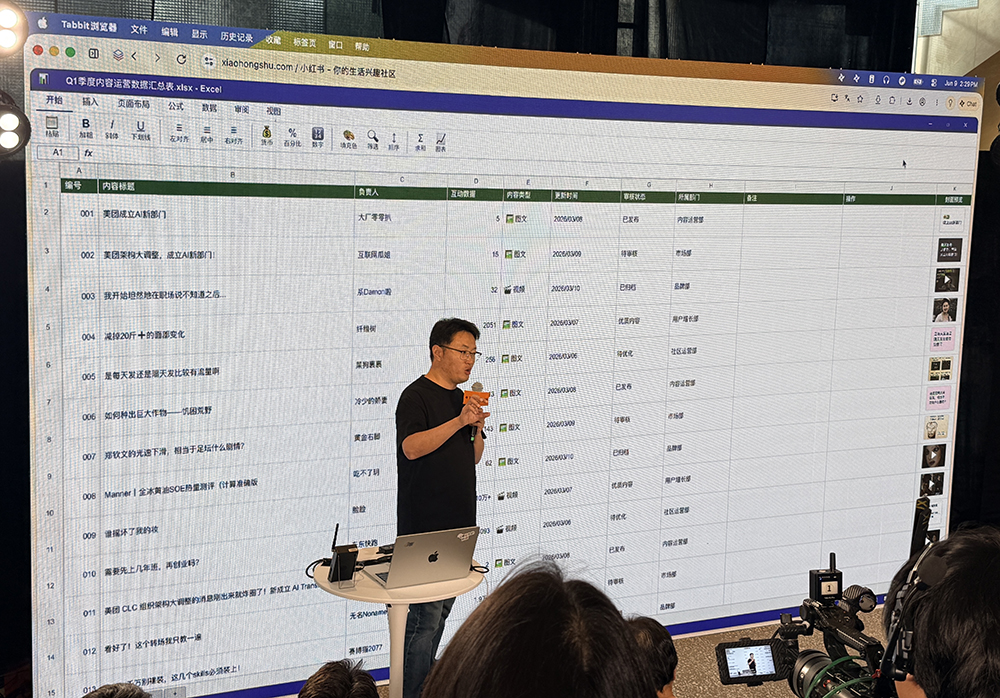Image resolution: width=1000 pixels, height=698 pixels.
Task: Click the fx insert function button
Action: [x=89, y=153]
